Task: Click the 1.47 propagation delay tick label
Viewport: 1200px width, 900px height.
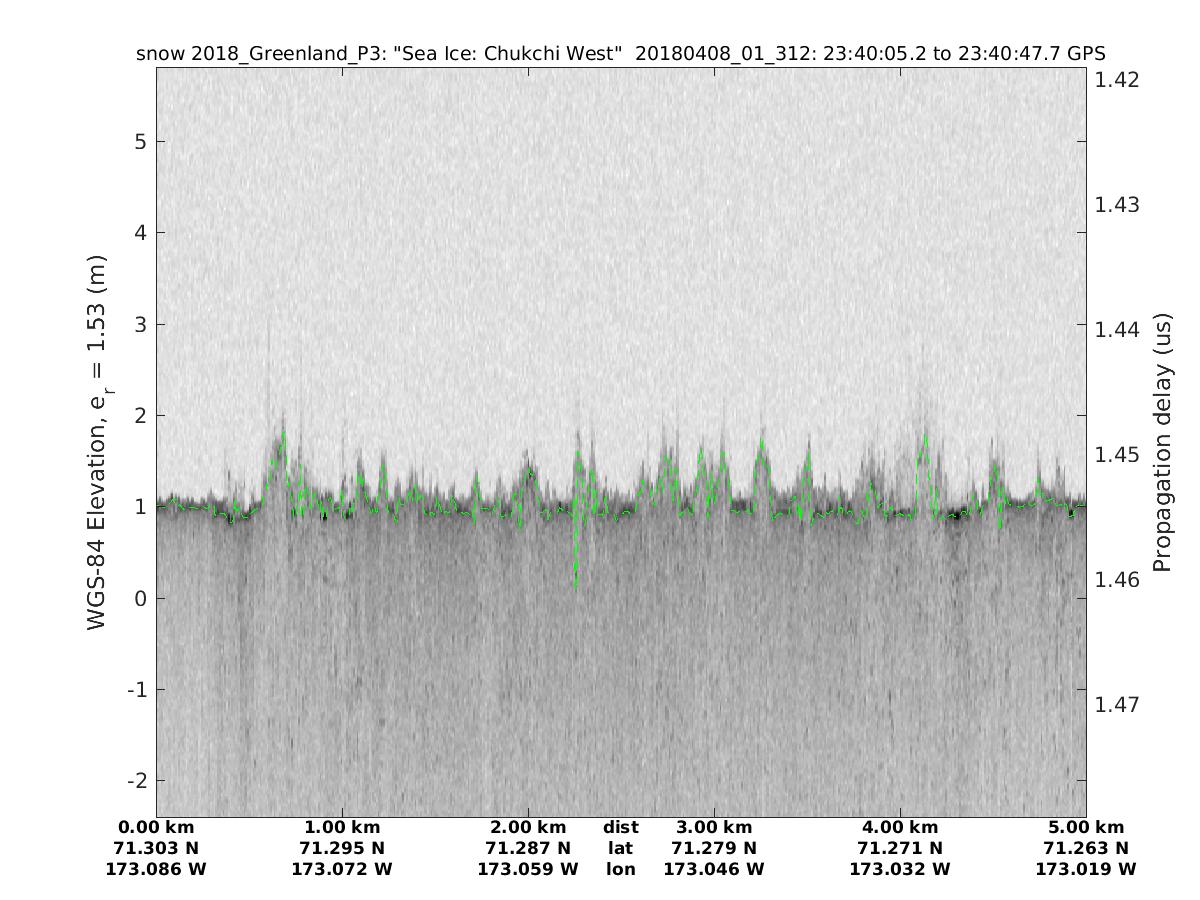Action: click(x=1119, y=705)
